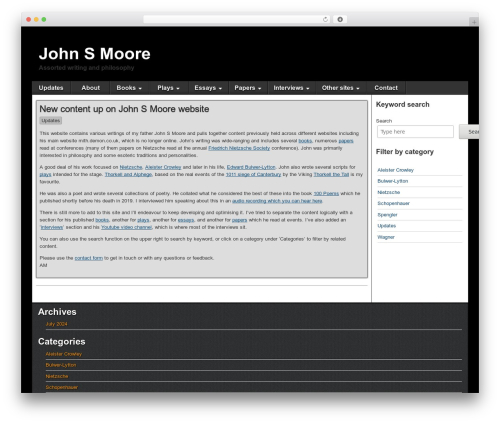Viewport: 500px width, 423px height.
Task: Open the 1011 siege of Canterbury link
Action: coord(253,175)
